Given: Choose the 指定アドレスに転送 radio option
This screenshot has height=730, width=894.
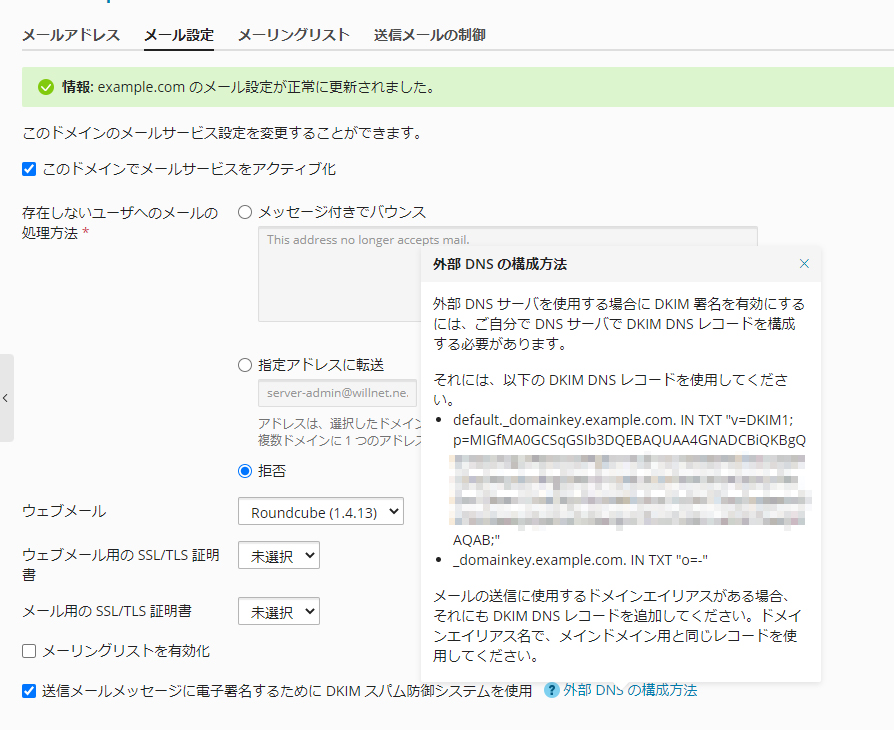Looking at the screenshot, I should pos(245,365).
